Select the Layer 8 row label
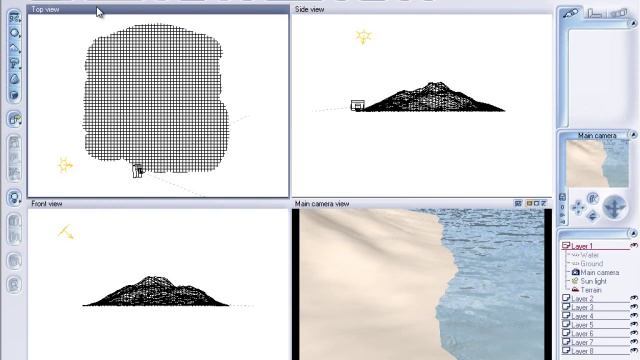Viewport: 640px width, 360px height. tap(582, 351)
